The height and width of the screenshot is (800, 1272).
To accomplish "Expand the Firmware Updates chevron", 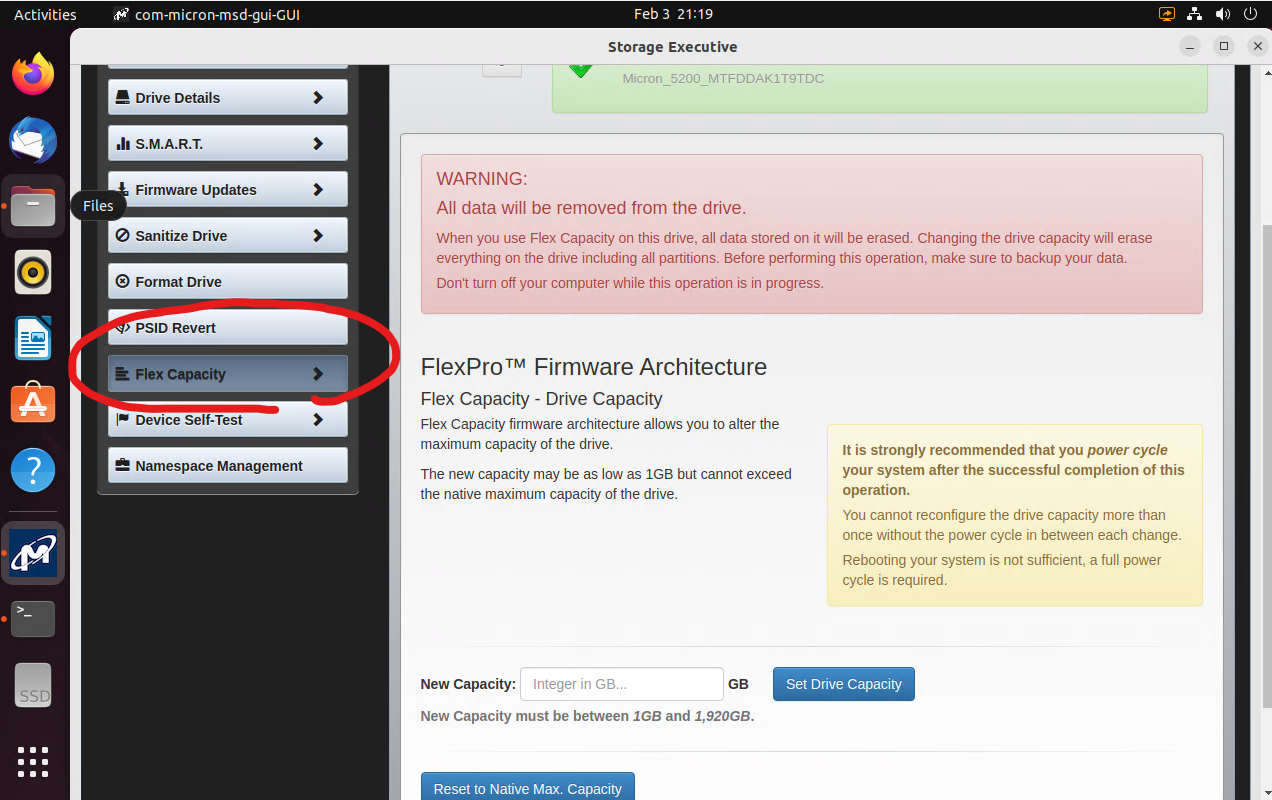I will point(318,190).
